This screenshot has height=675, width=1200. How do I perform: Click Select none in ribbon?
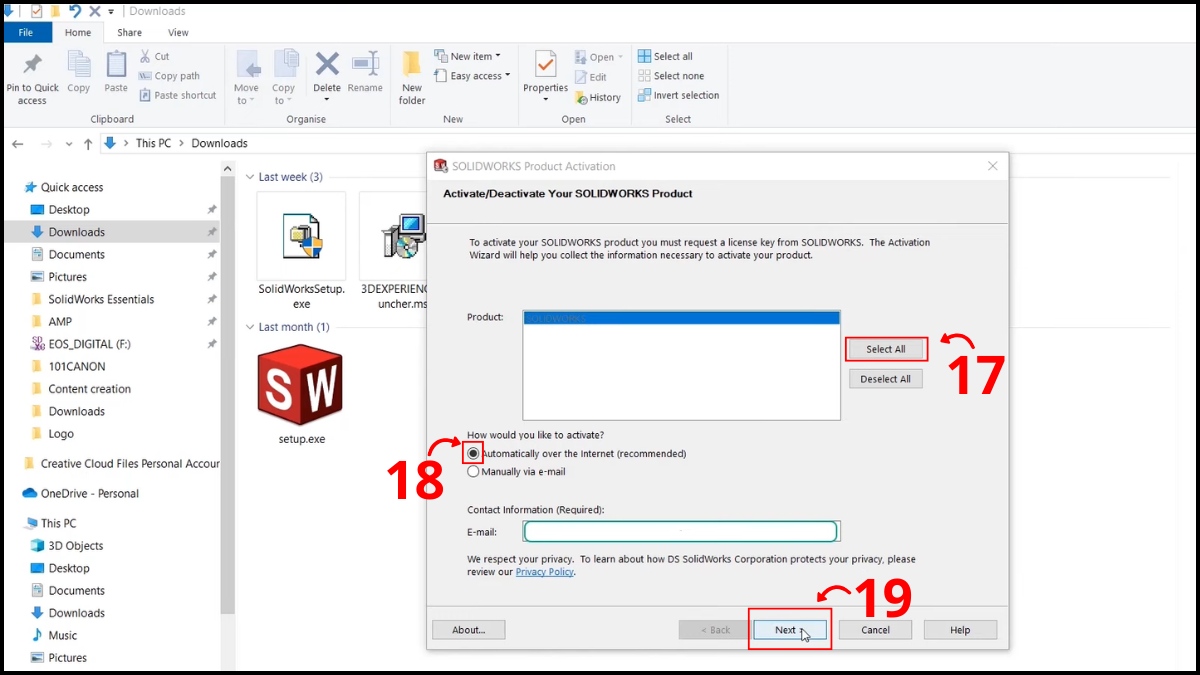(x=670, y=76)
